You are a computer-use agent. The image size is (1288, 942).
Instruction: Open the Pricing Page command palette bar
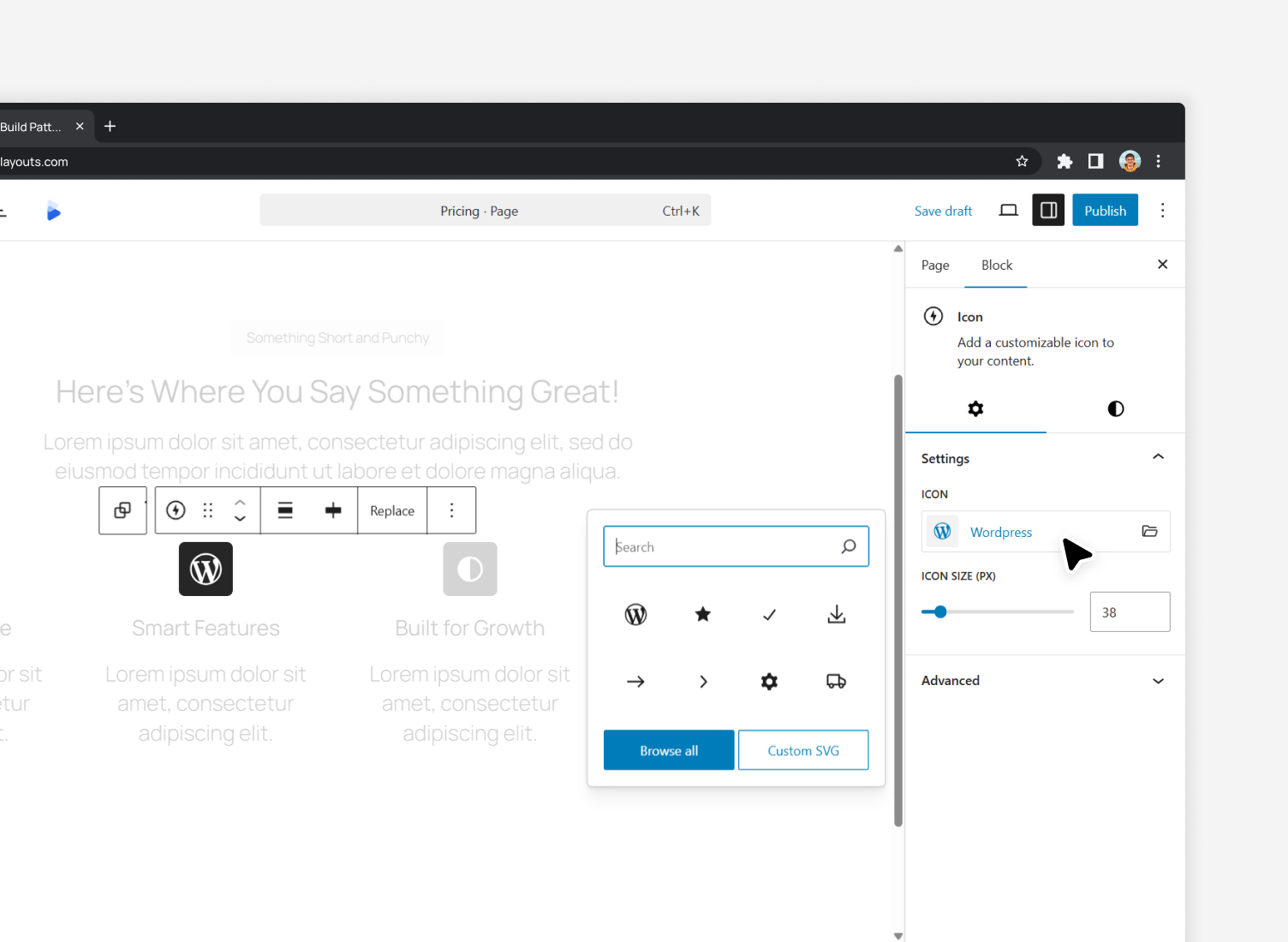pyautogui.click(x=485, y=211)
